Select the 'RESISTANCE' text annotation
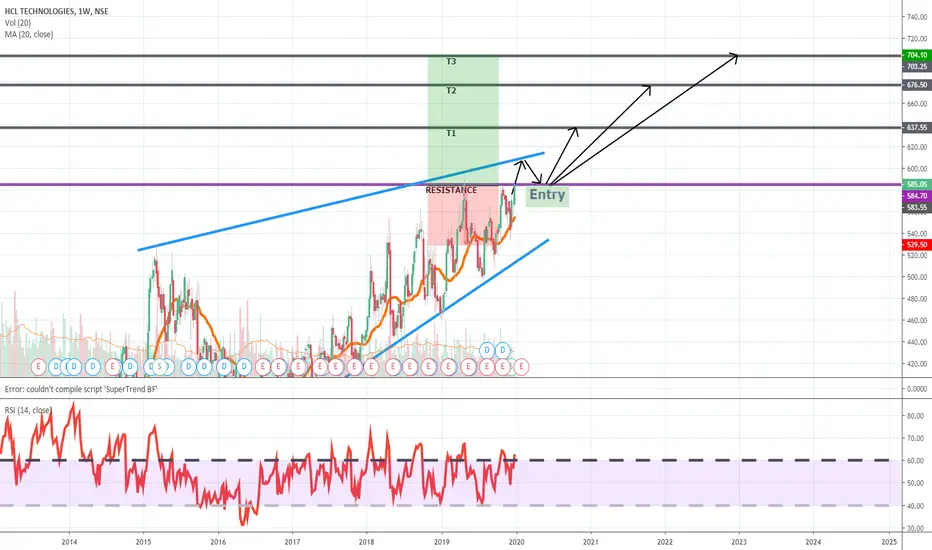932x550 pixels. pos(451,190)
